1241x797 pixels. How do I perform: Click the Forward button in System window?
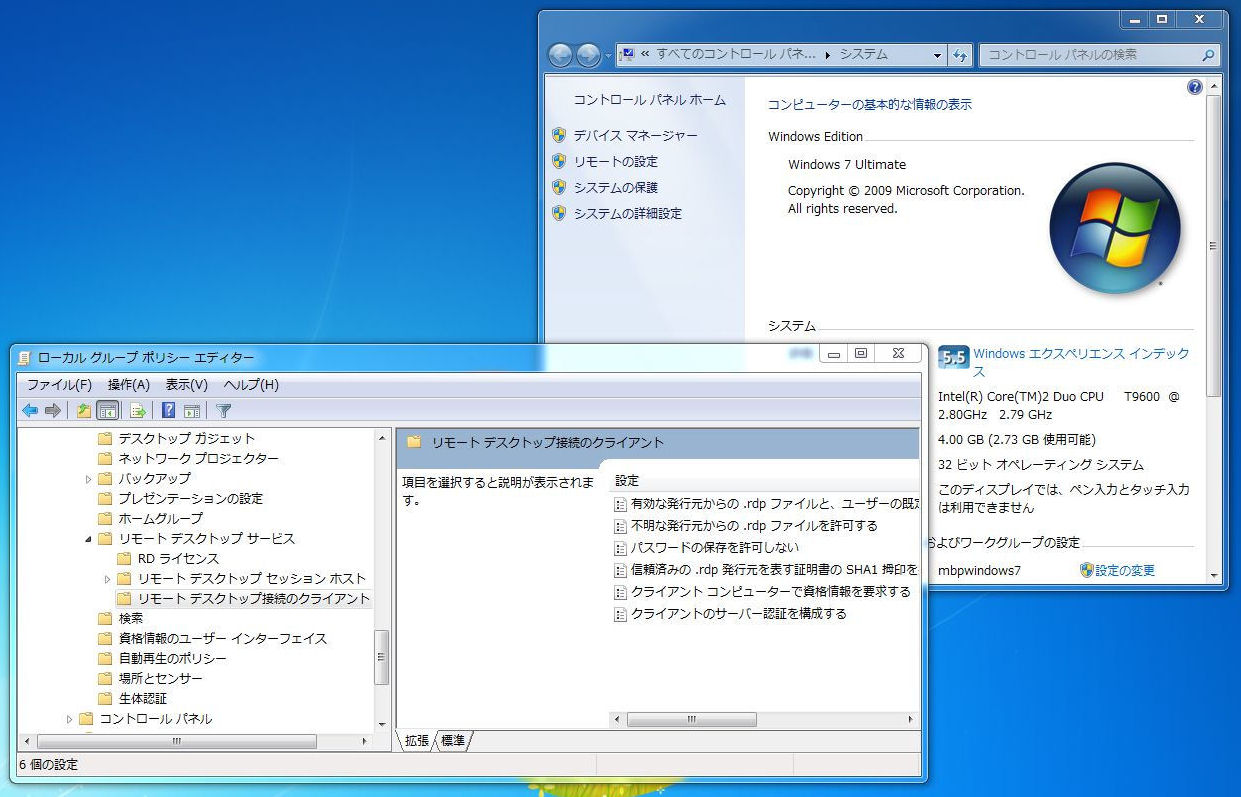click(588, 55)
